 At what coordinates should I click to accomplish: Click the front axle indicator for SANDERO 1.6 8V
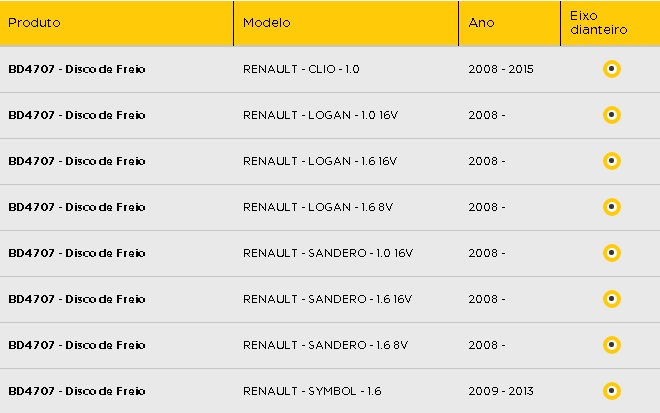[612, 345]
